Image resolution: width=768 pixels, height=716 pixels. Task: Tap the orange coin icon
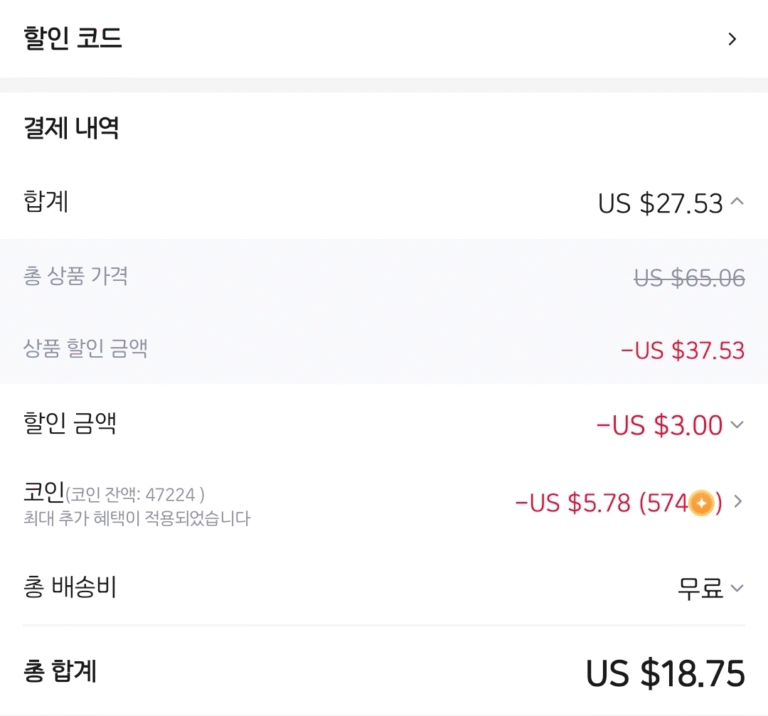pyautogui.click(x=701, y=503)
